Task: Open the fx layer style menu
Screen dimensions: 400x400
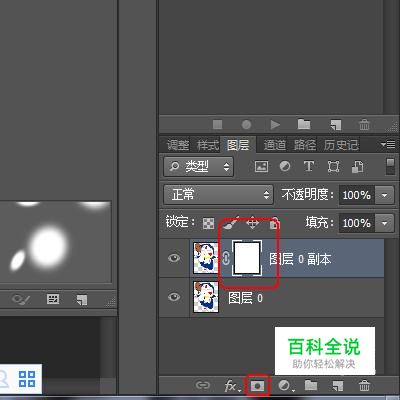Action: tap(232, 386)
